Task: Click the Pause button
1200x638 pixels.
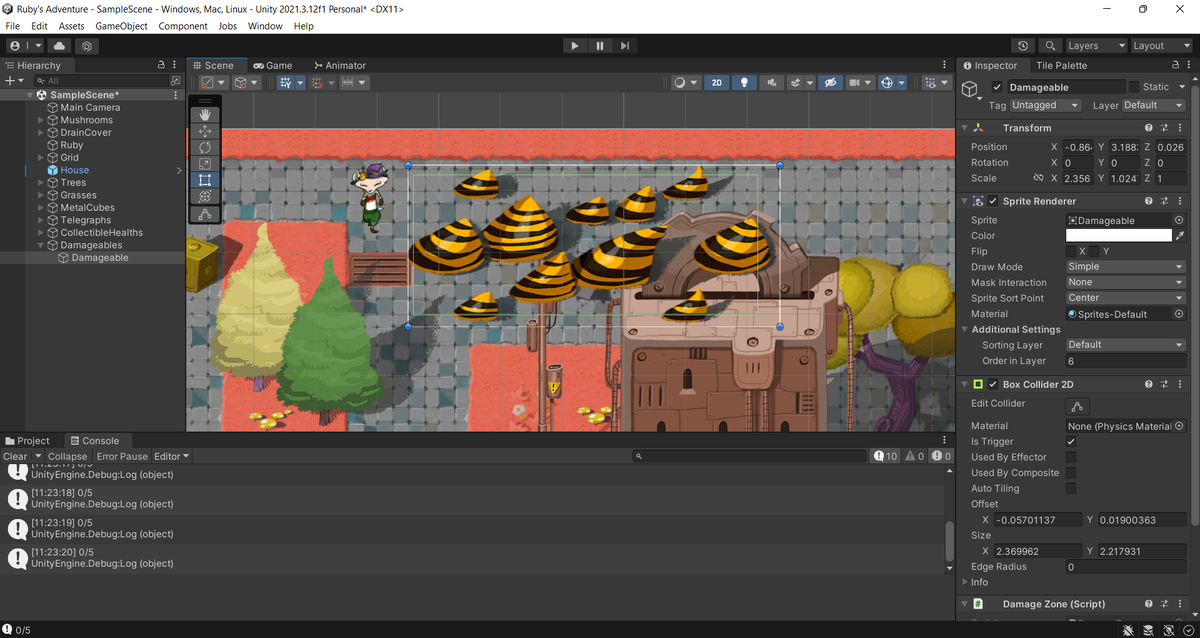Action: point(600,46)
